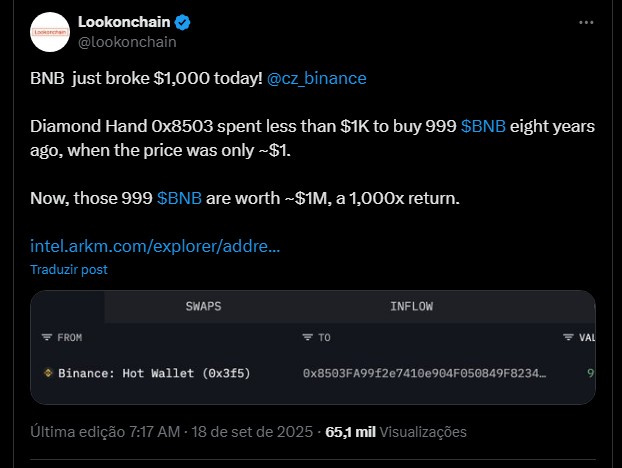
Task: Click the blue verified badge
Action: 182,22
